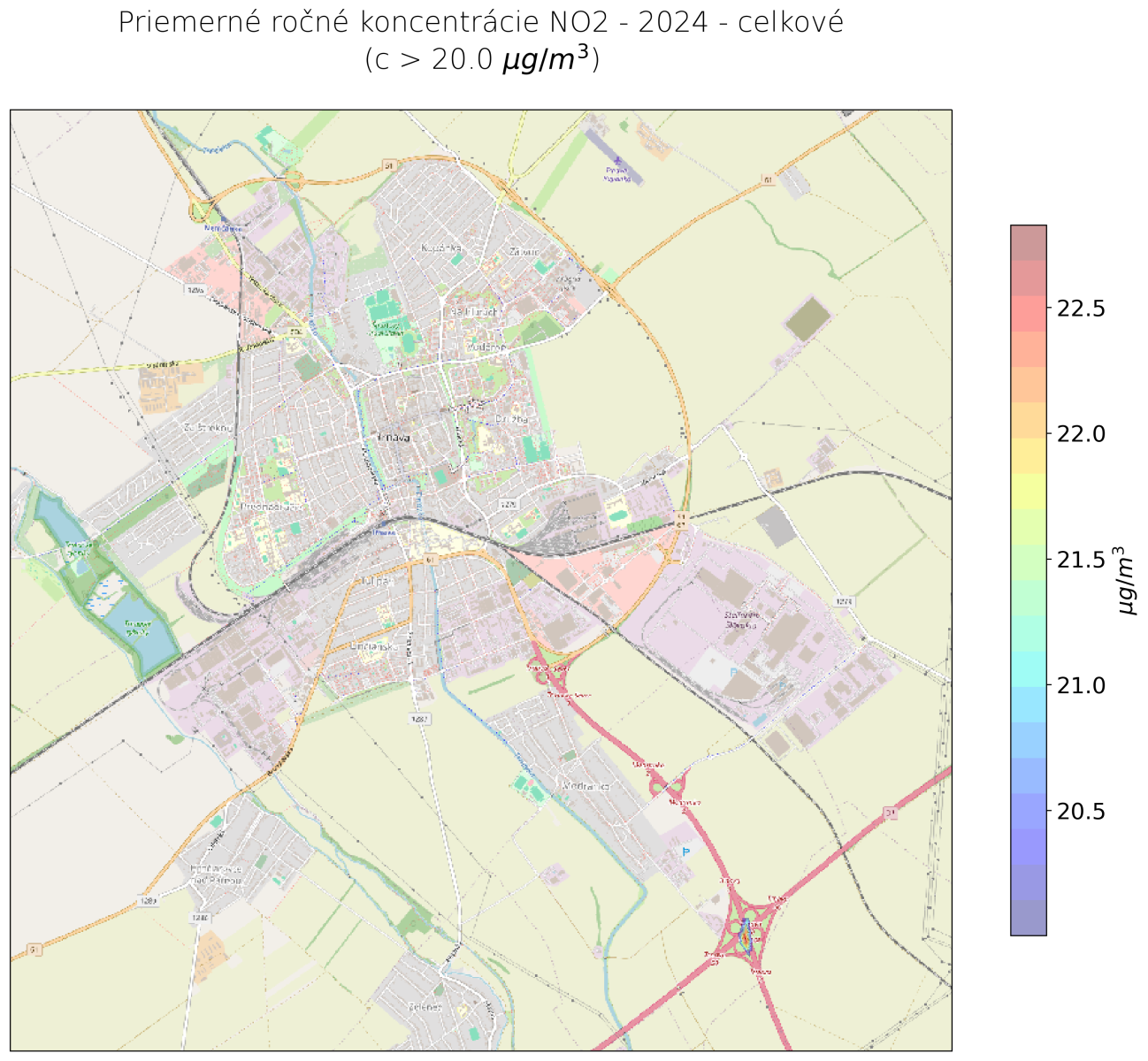The width and height of the screenshot is (1148, 1061).
Task: Click the Modranka district label
Action: (585, 785)
